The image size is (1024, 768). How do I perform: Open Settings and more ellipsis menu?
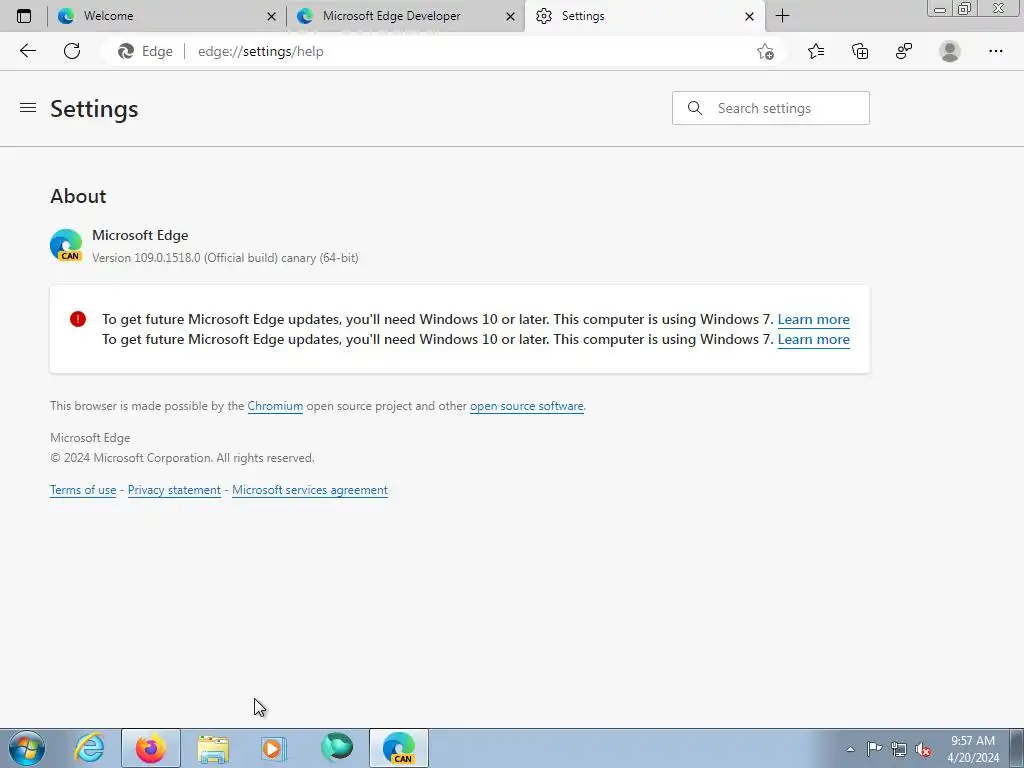point(995,51)
